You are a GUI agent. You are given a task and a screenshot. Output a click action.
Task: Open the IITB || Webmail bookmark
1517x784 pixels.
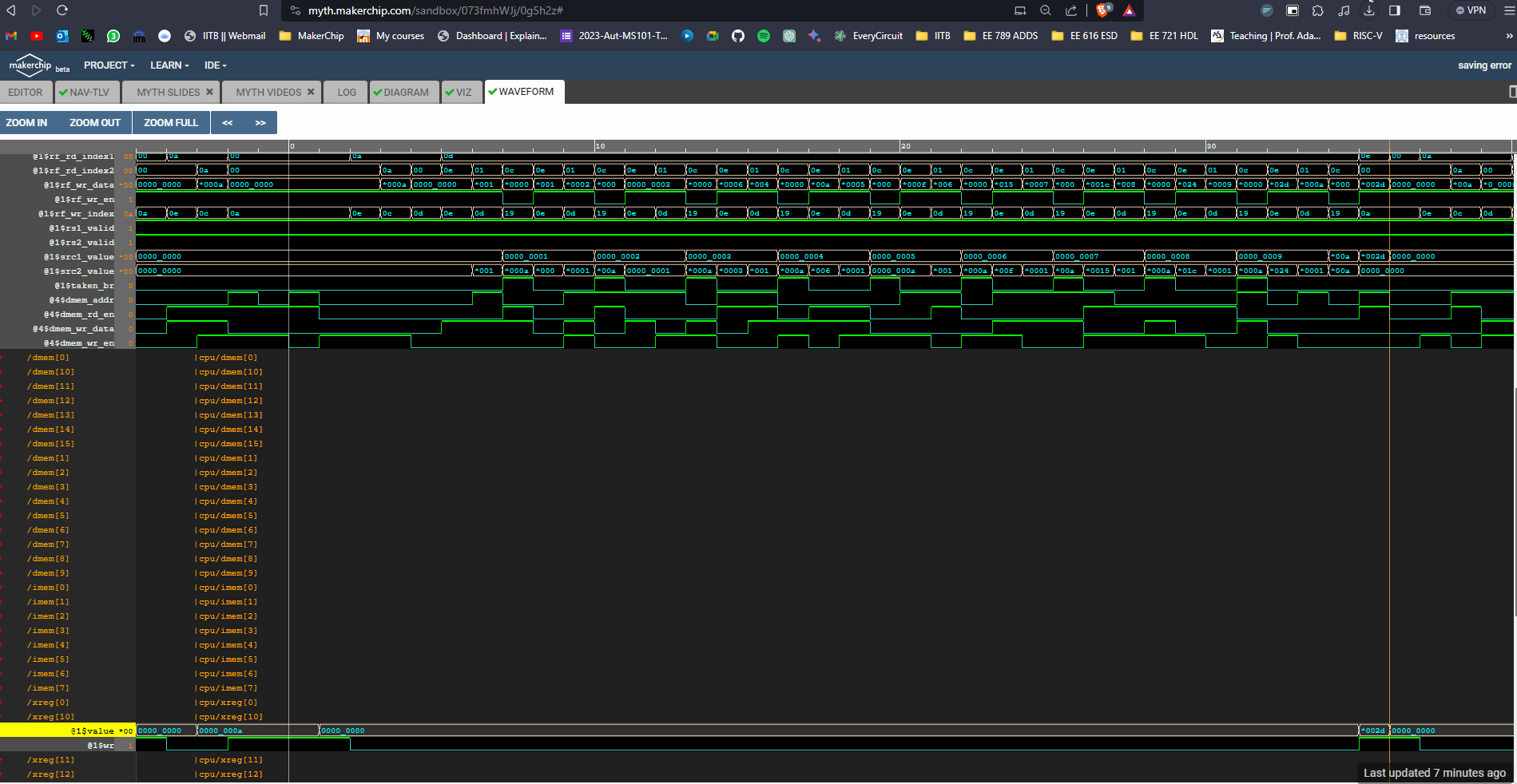click(x=224, y=36)
